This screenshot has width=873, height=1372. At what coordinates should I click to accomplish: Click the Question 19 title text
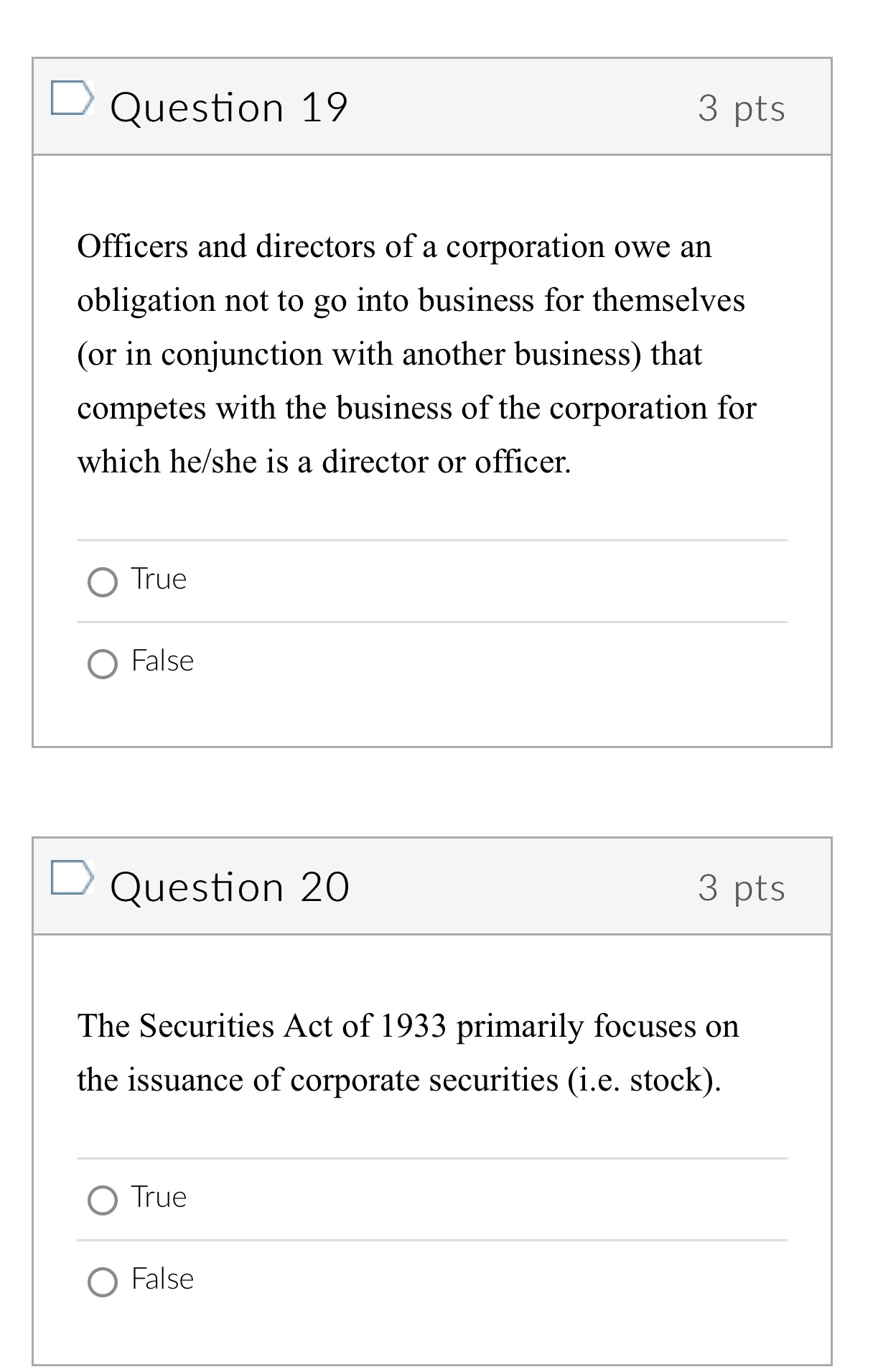230,106
